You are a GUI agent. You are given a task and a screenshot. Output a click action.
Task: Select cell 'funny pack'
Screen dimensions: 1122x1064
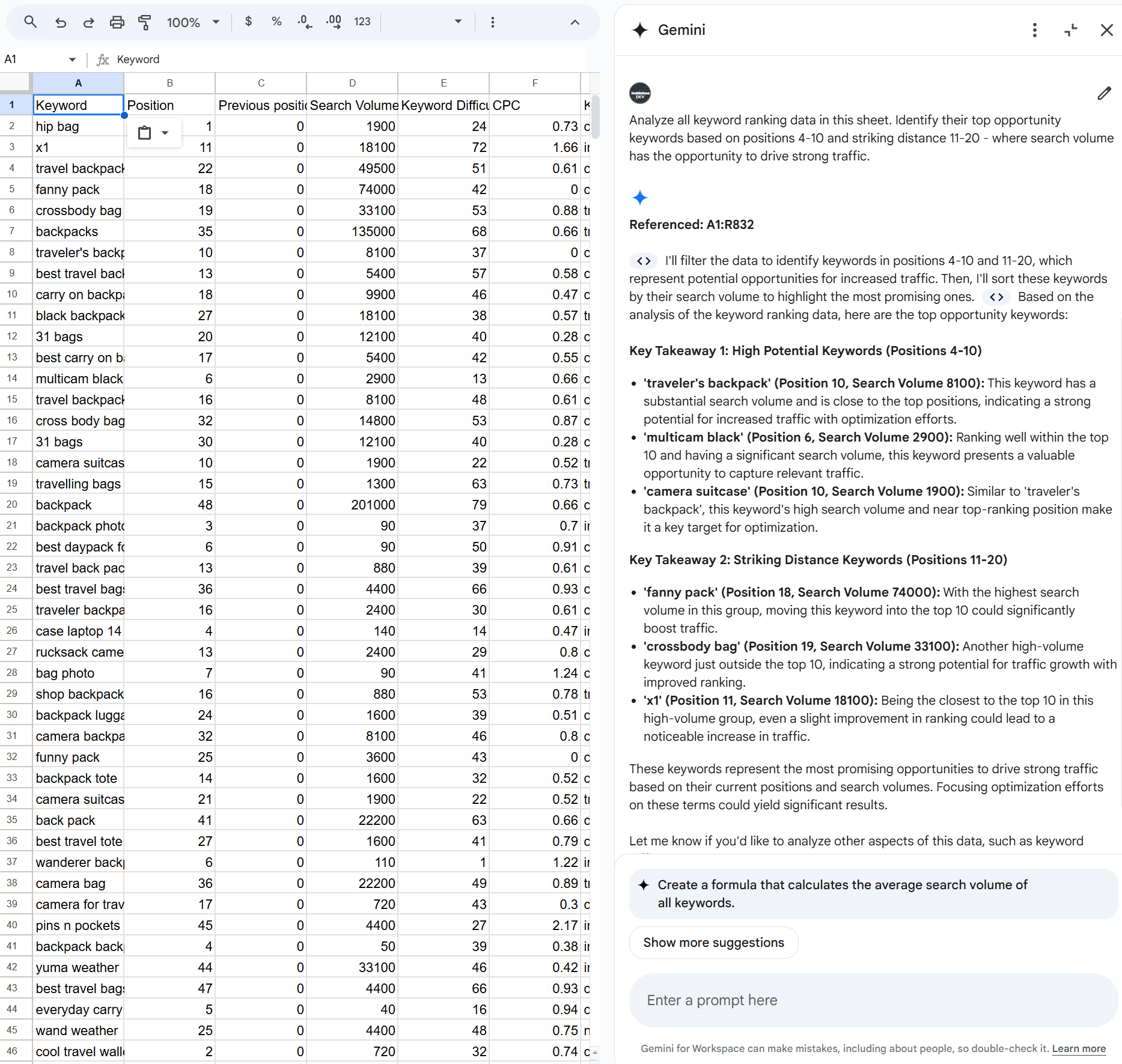(78, 758)
